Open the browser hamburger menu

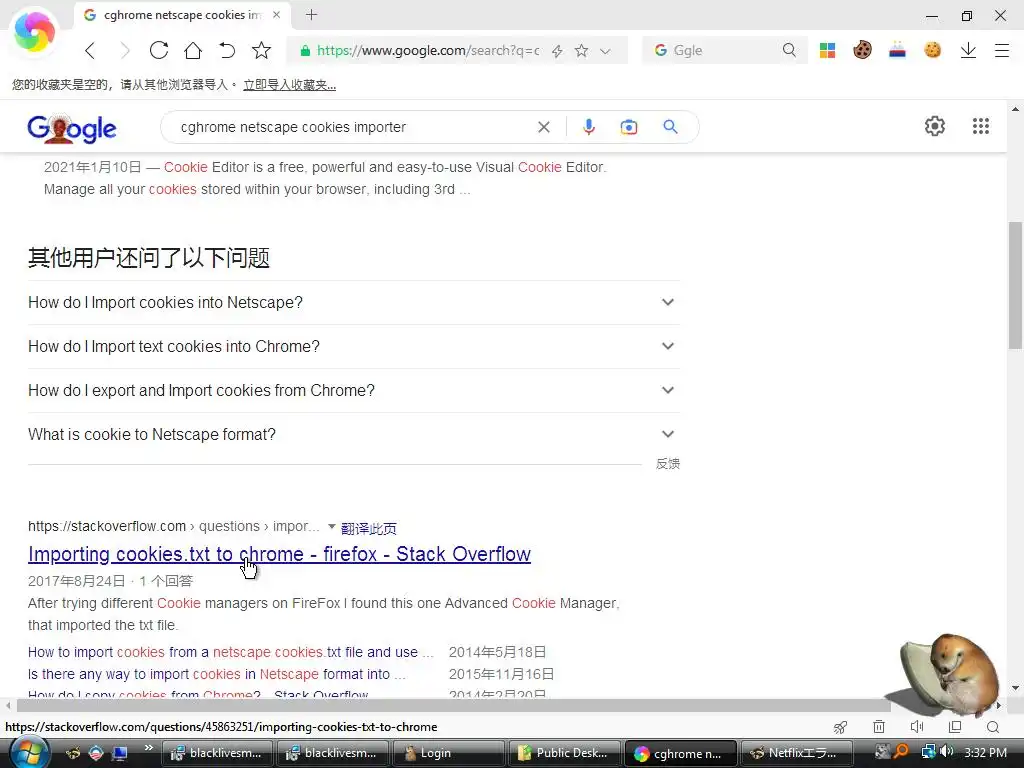point(1002,50)
